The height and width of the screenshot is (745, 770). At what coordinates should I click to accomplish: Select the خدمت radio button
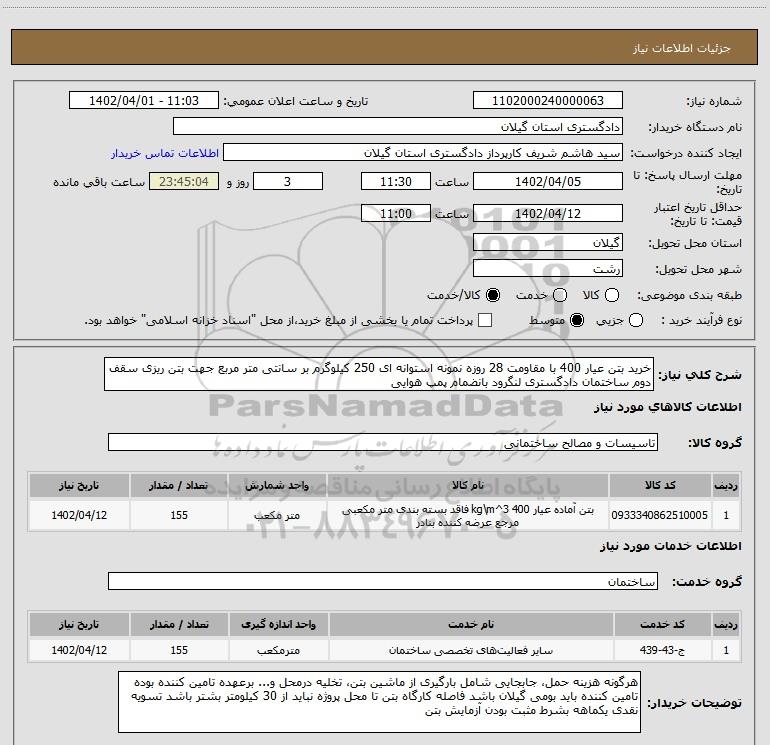[560, 295]
